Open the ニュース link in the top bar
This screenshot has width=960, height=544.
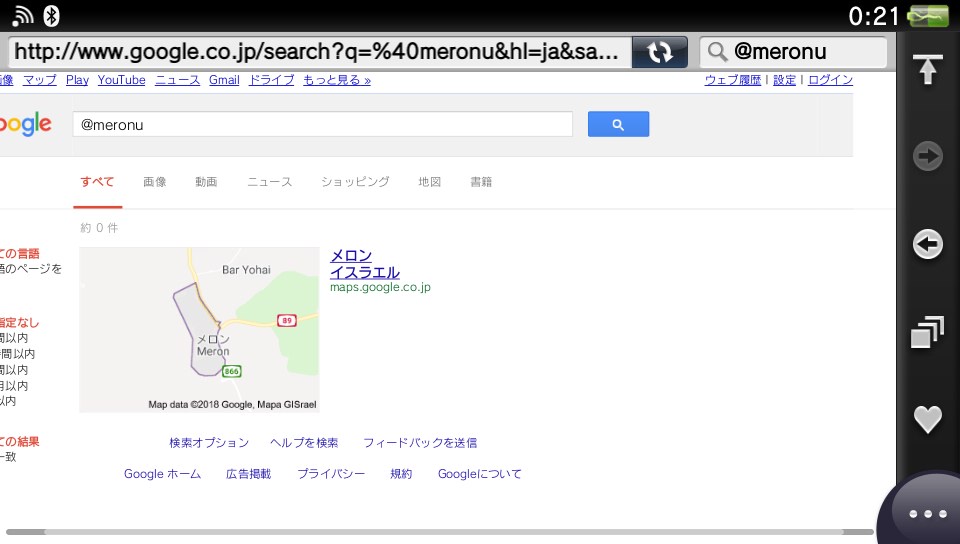pyautogui.click(x=178, y=80)
